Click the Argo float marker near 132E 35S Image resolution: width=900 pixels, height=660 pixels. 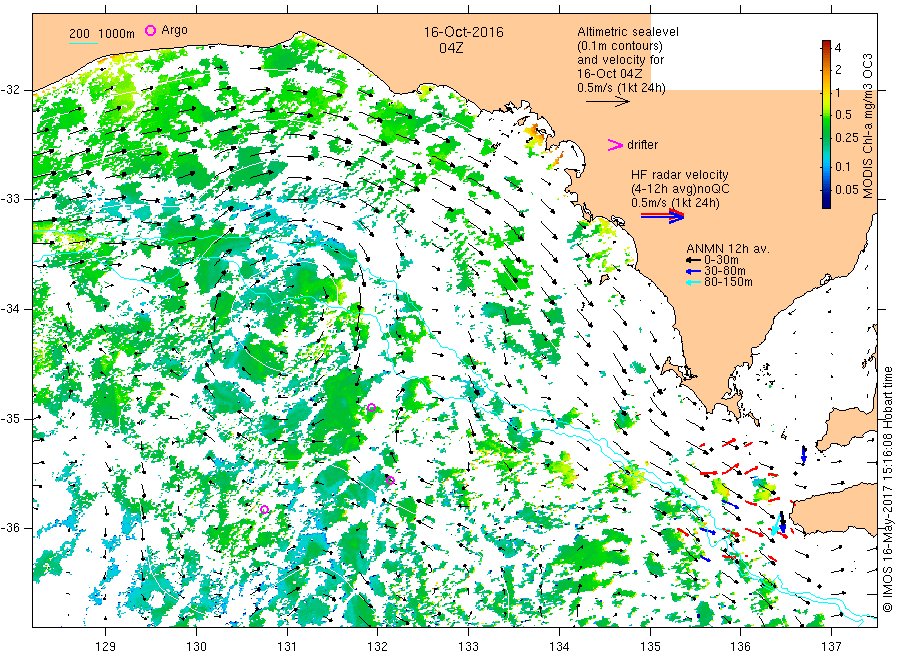371,407
